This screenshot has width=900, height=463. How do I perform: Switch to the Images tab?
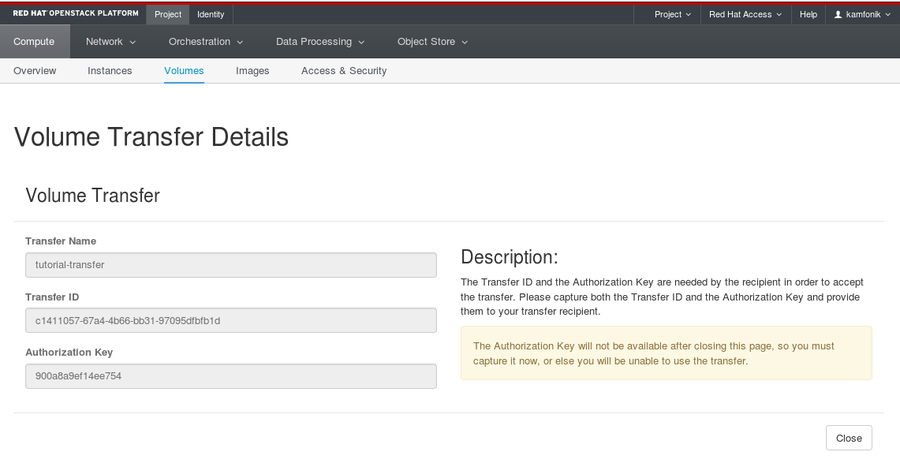point(253,71)
